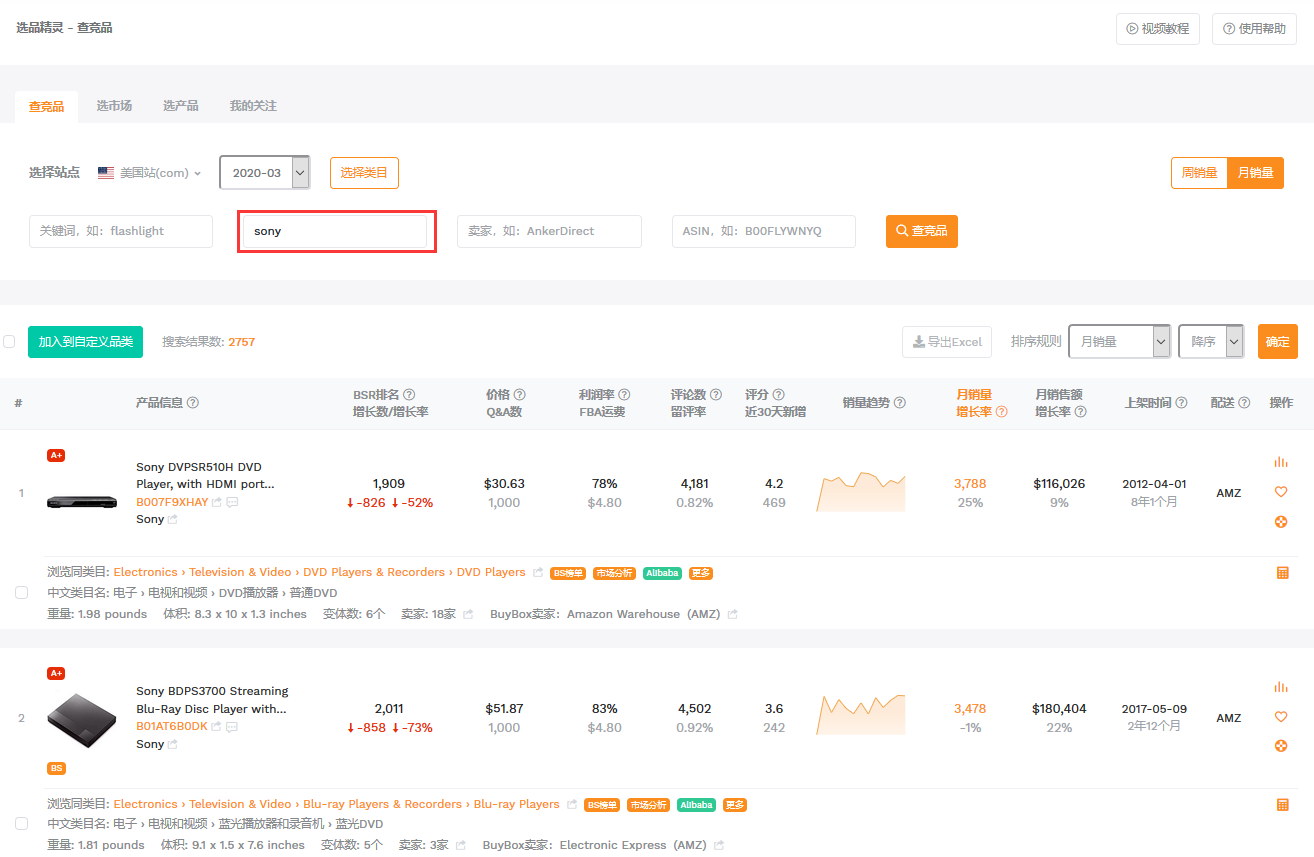This screenshot has width=1314, height=857.
Task: Open link icon after Amazon Warehouse BuyBox seller
Action: click(x=732, y=614)
